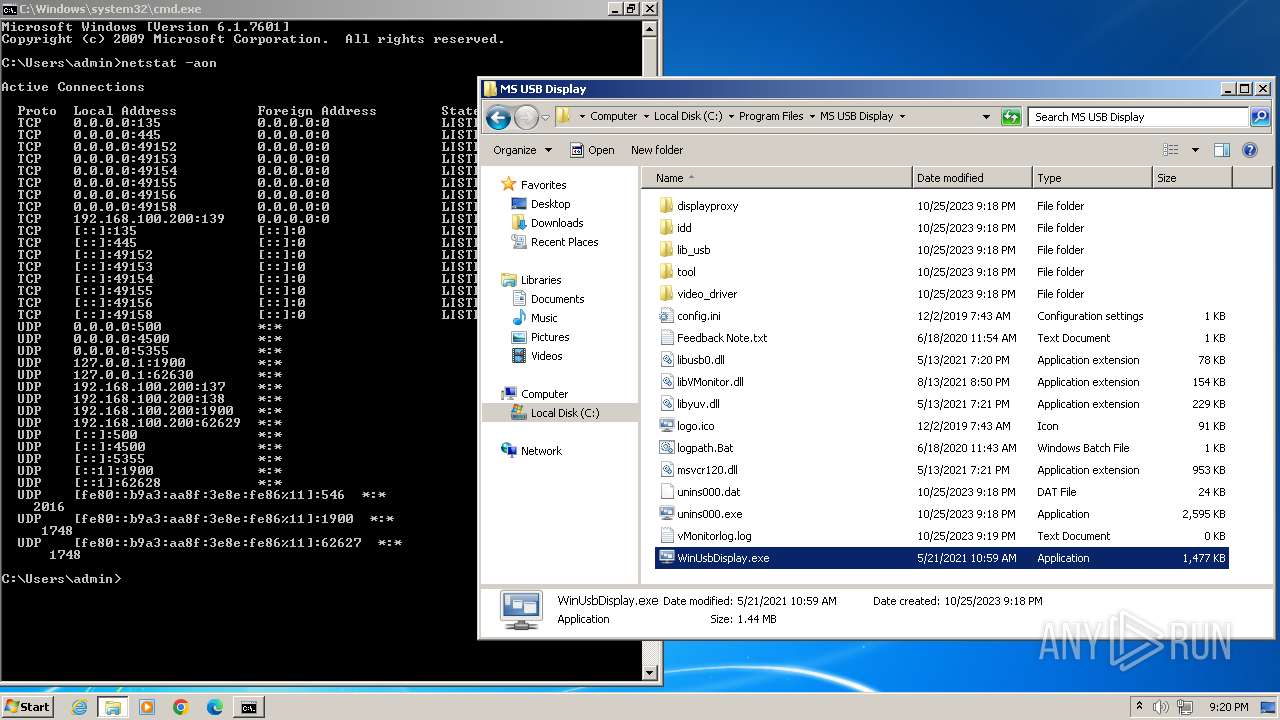Select the logo.ico file icon
This screenshot has height=720, width=1280.
click(667, 426)
